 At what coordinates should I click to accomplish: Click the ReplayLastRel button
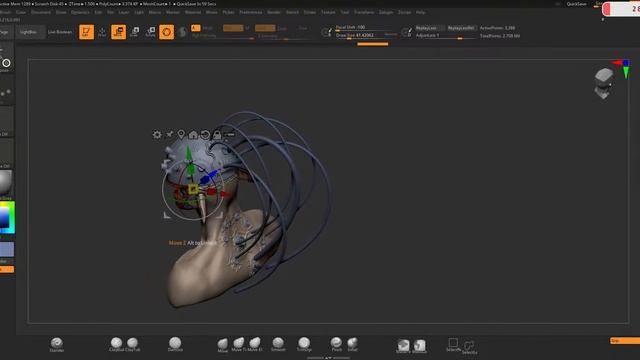coord(461,28)
